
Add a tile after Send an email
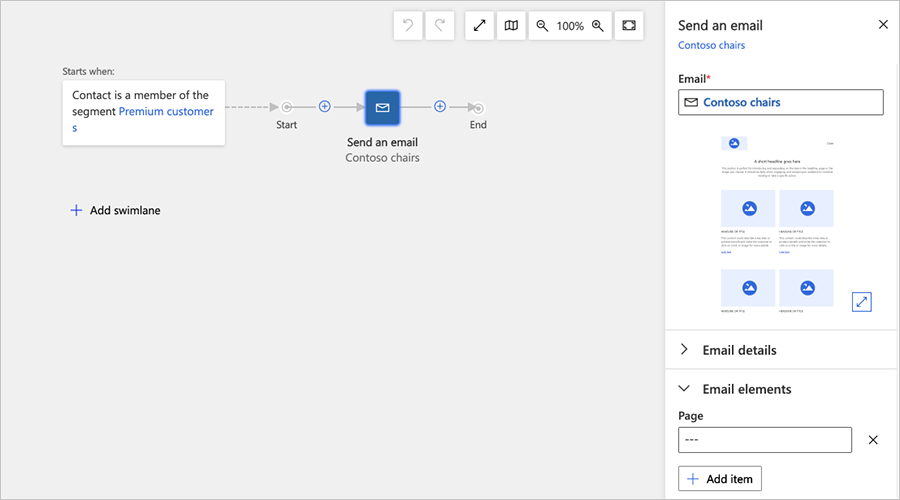pos(439,107)
